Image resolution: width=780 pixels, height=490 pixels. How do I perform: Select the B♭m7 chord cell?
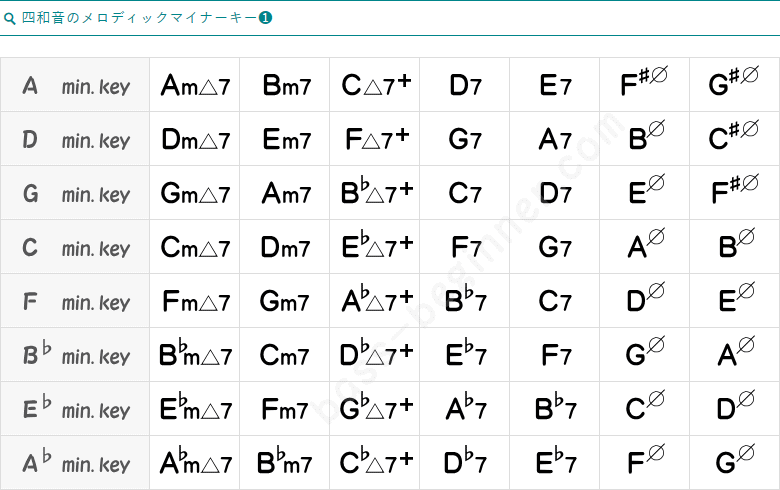(x=286, y=464)
